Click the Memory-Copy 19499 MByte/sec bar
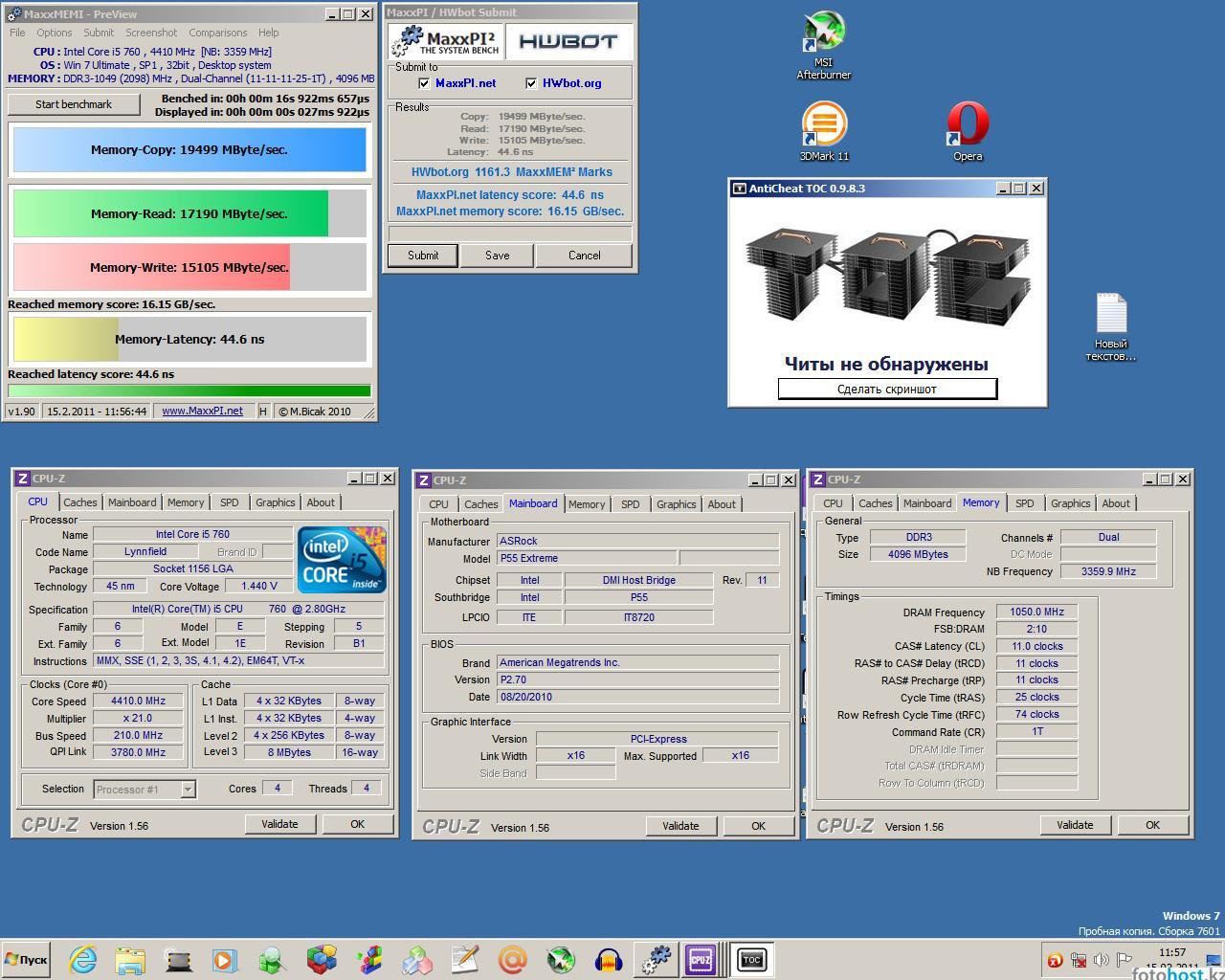 (189, 149)
